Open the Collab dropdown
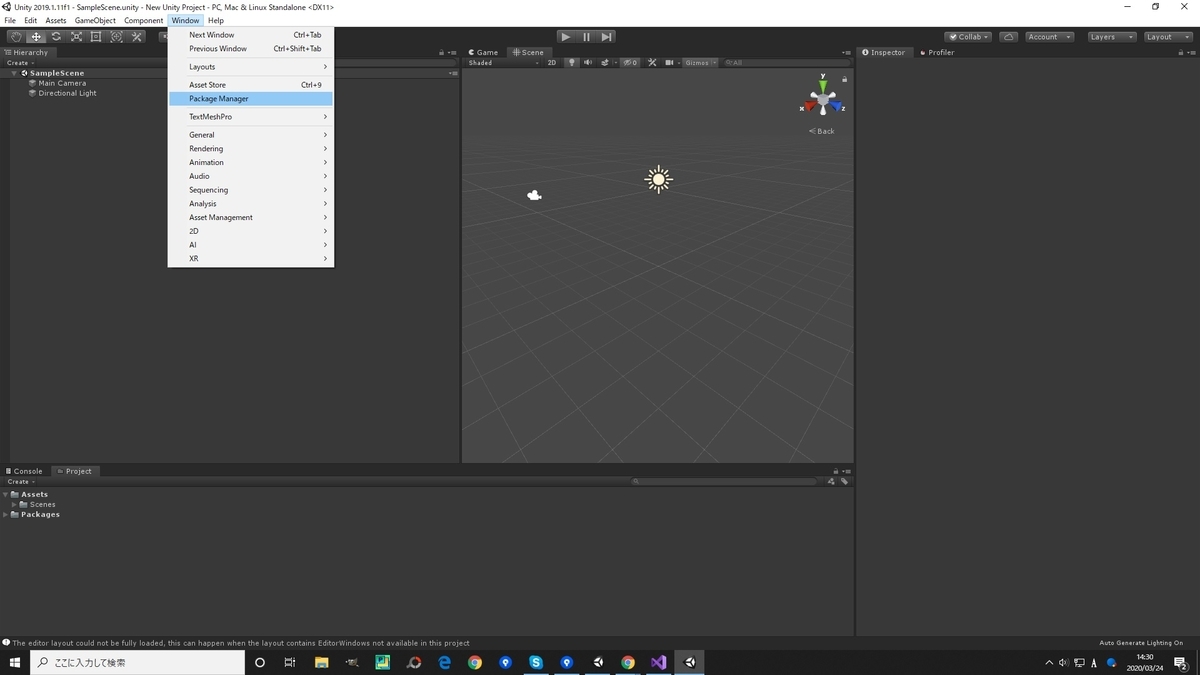1200x675 pixels. (x=969, y=37)
